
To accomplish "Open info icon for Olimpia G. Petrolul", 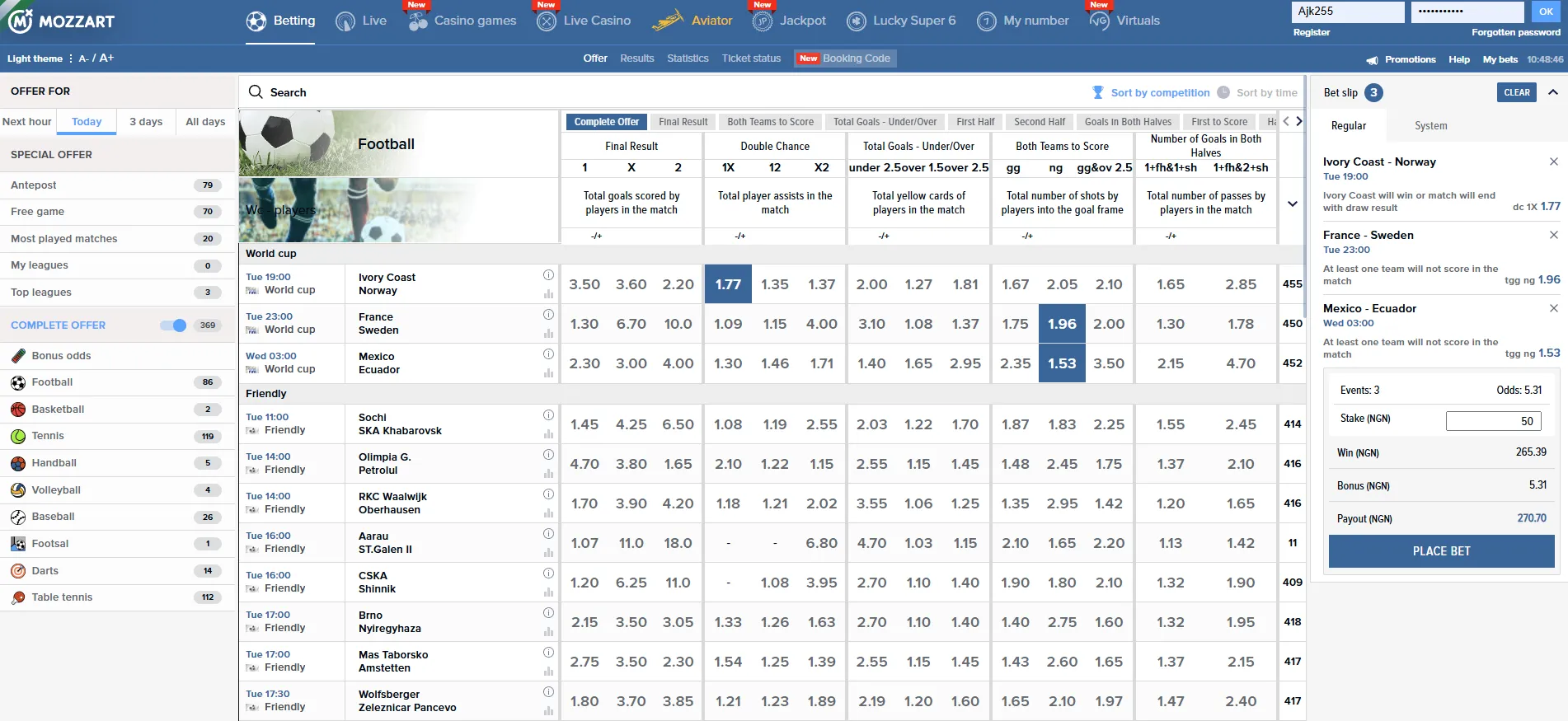I will point(548,455).
